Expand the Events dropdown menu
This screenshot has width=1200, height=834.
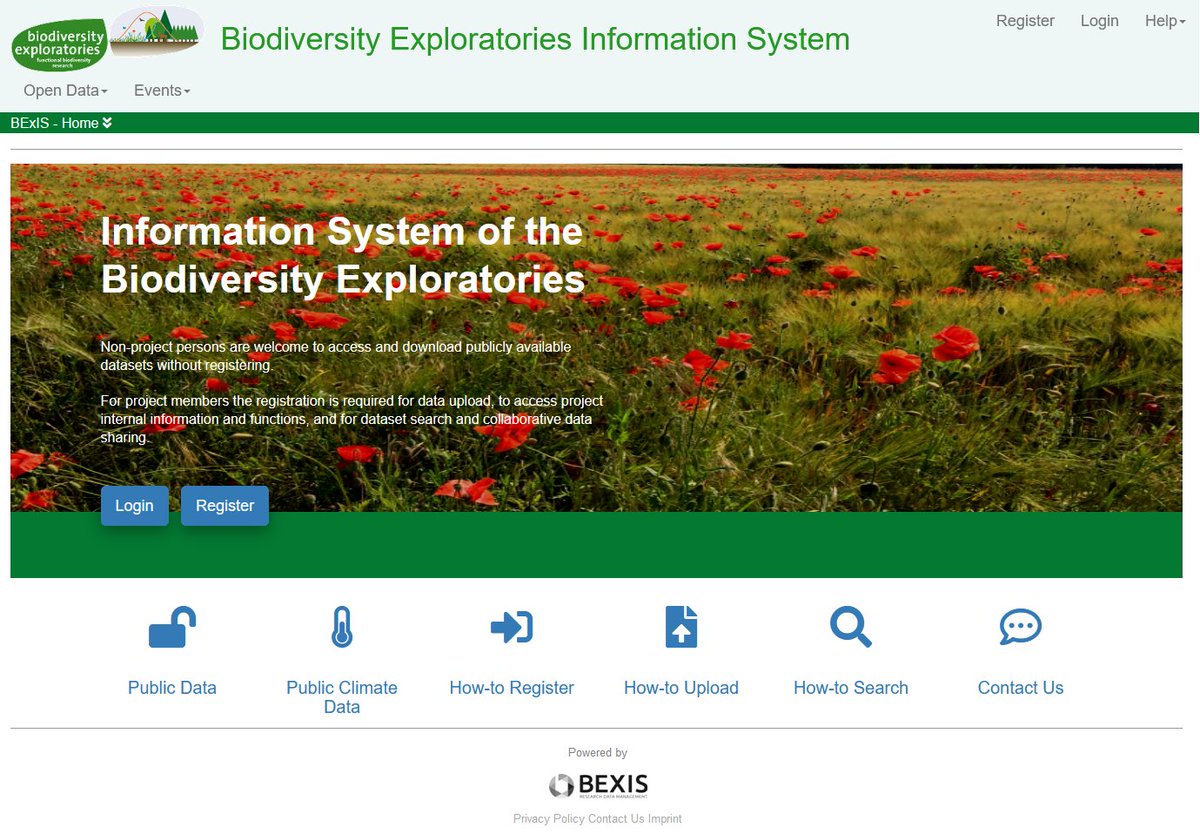pos(162,90)
